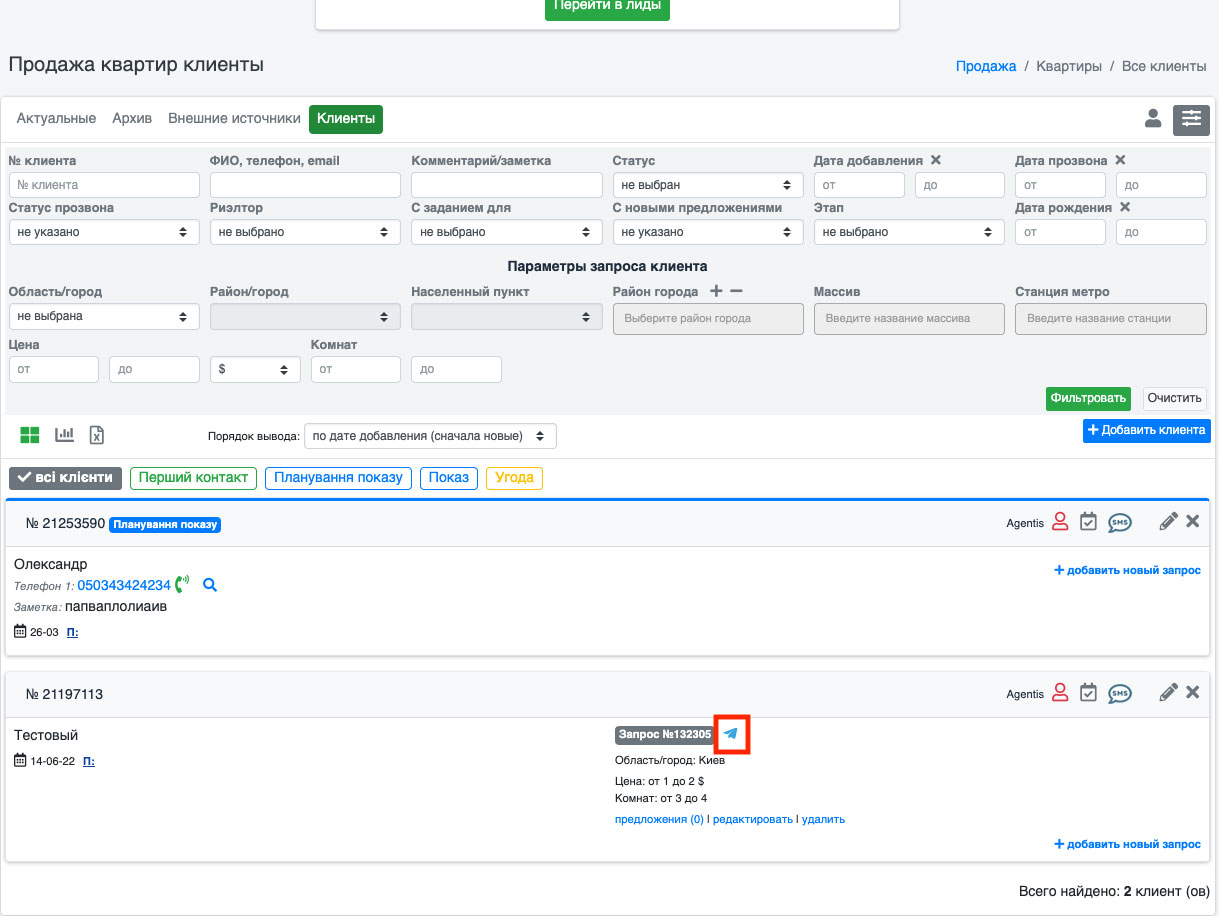
Task: Switch to the Архив tab
Action: 132,119
